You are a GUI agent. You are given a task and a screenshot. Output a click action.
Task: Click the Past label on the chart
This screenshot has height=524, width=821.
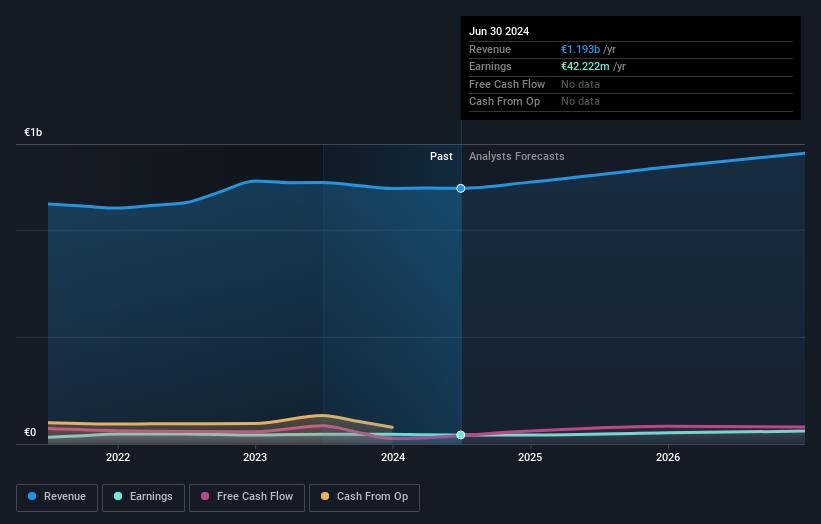point(441,157)
